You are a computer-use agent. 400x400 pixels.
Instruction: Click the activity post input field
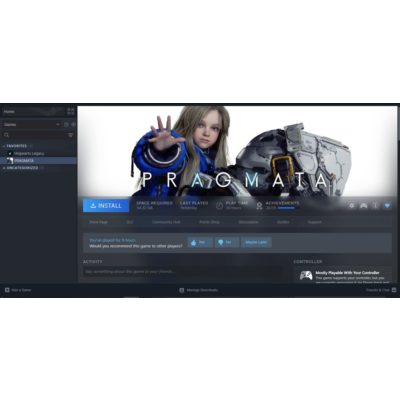pos(182,272)
